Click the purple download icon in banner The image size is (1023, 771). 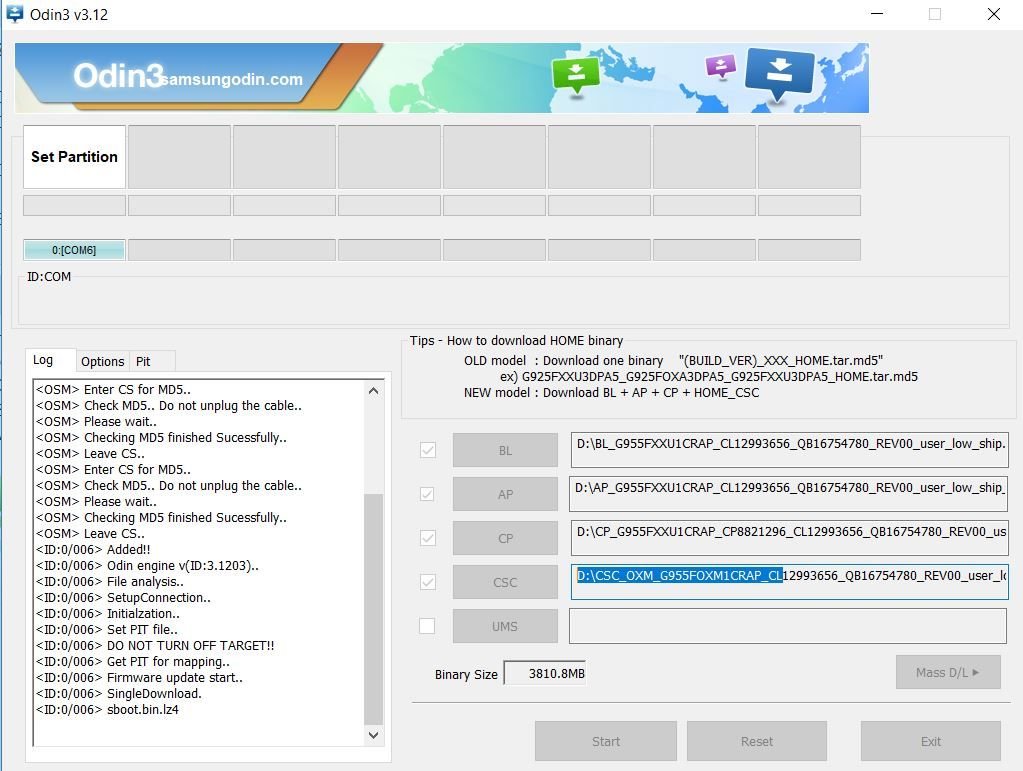tap(721, 66)
